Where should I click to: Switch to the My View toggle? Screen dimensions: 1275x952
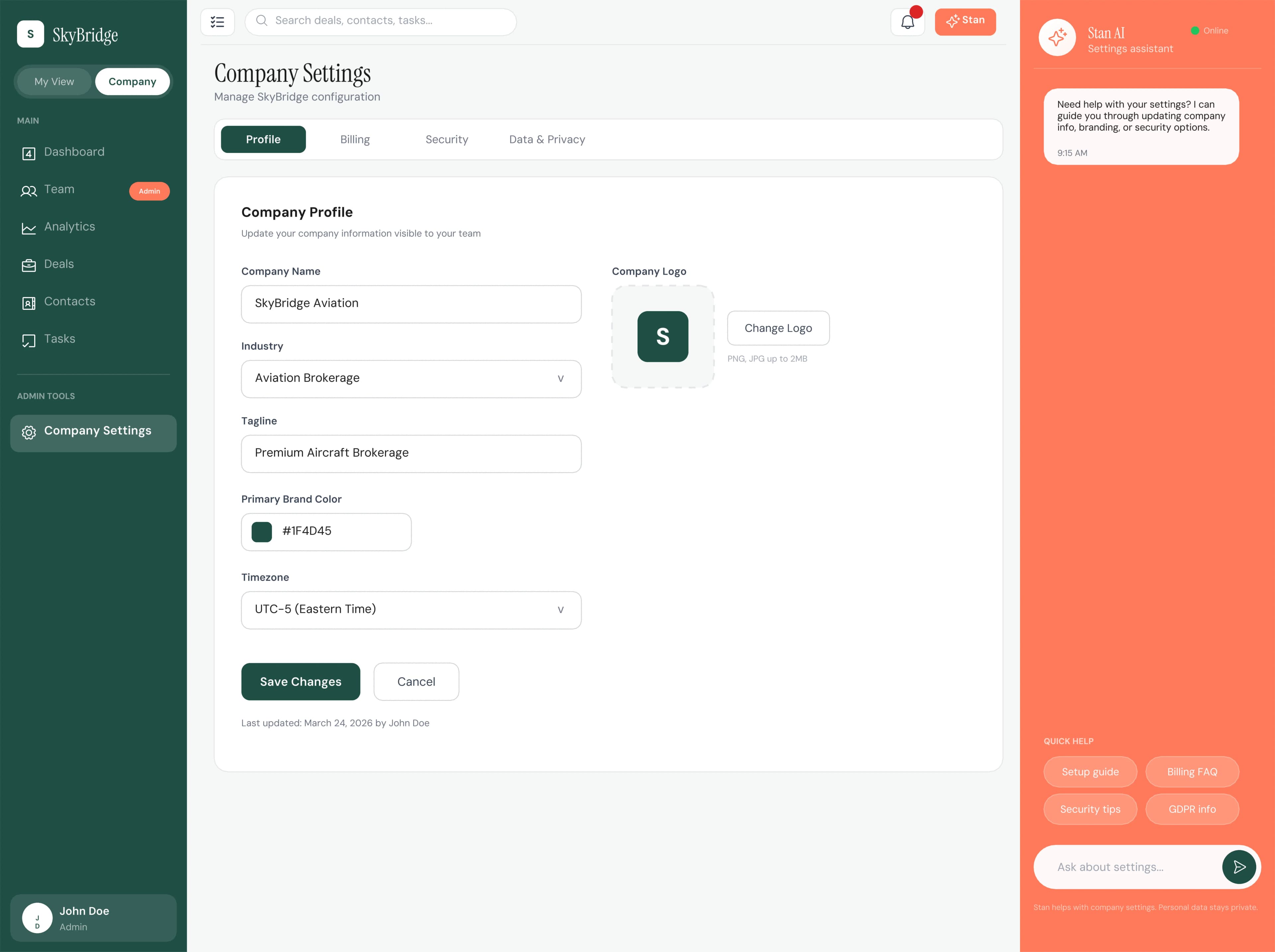[x=53, y=81]
